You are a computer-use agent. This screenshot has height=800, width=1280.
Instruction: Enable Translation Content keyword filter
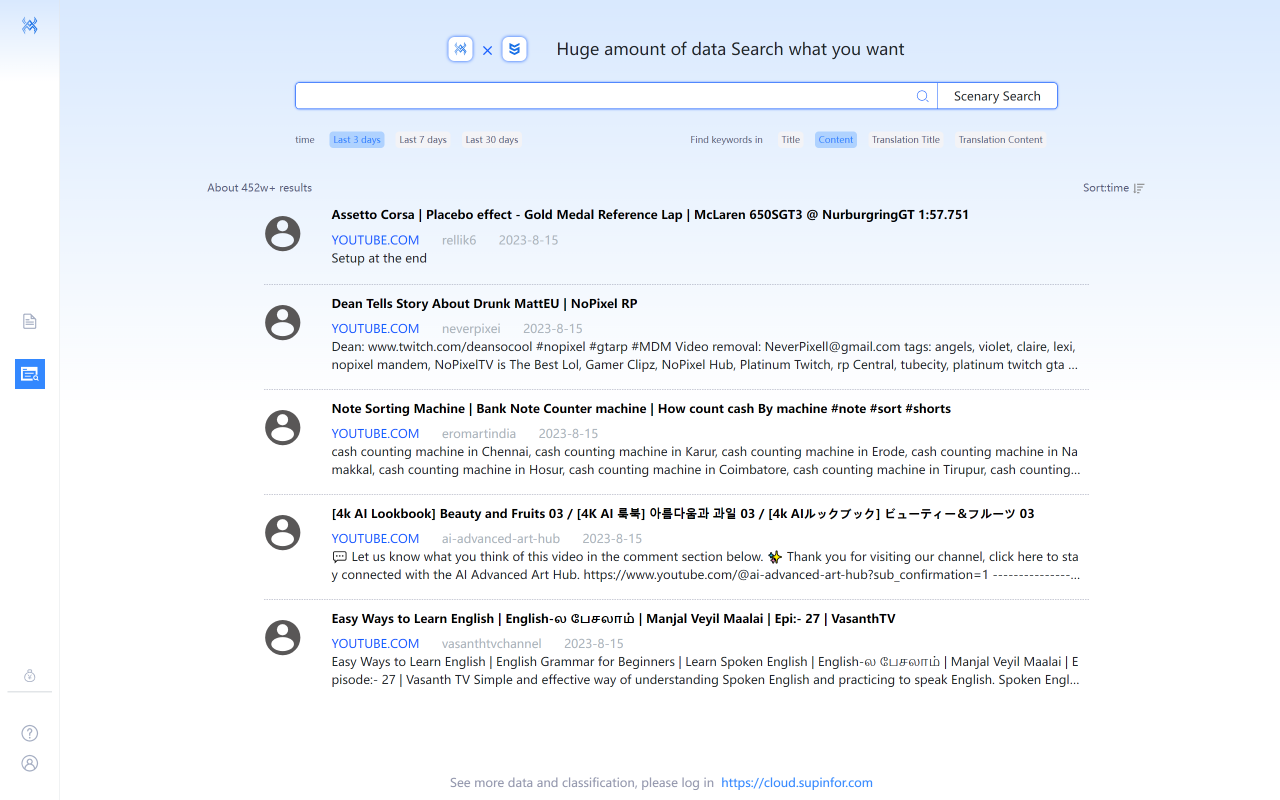pyautogui.click(x=1000, y=139)
